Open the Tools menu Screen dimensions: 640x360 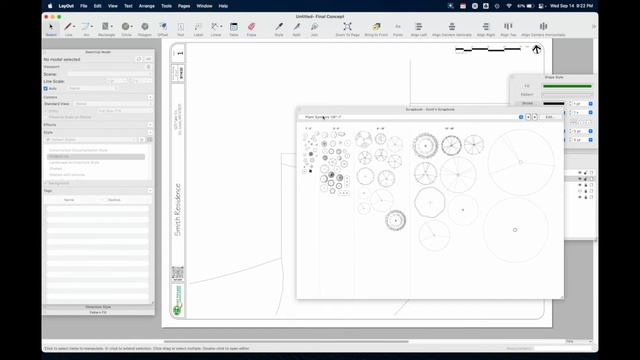(166, 6)
